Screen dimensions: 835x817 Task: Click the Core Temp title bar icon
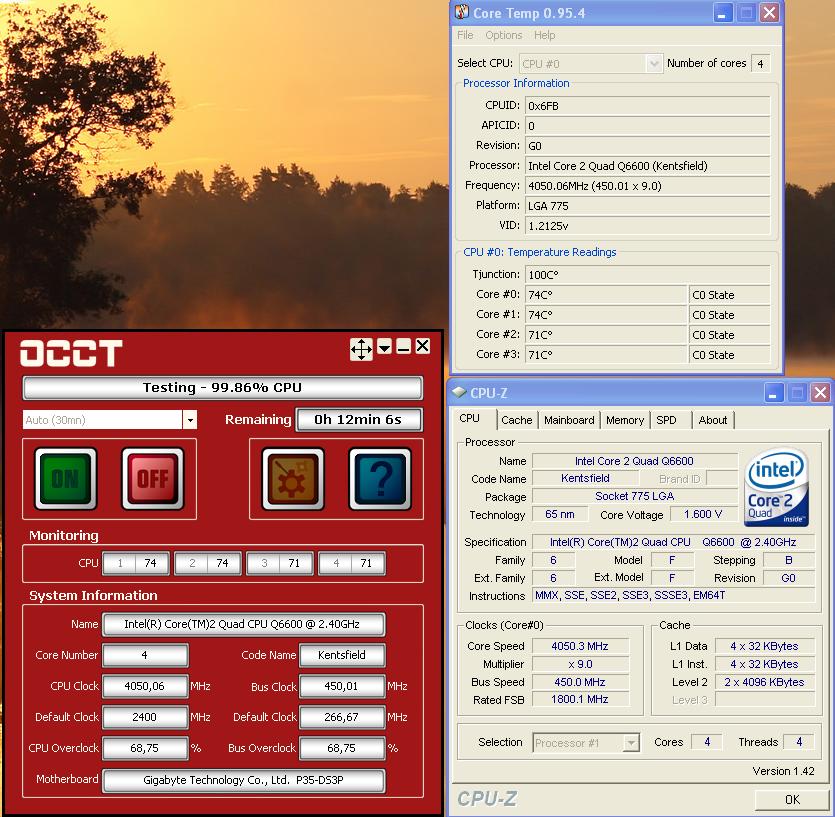(462, 12)
